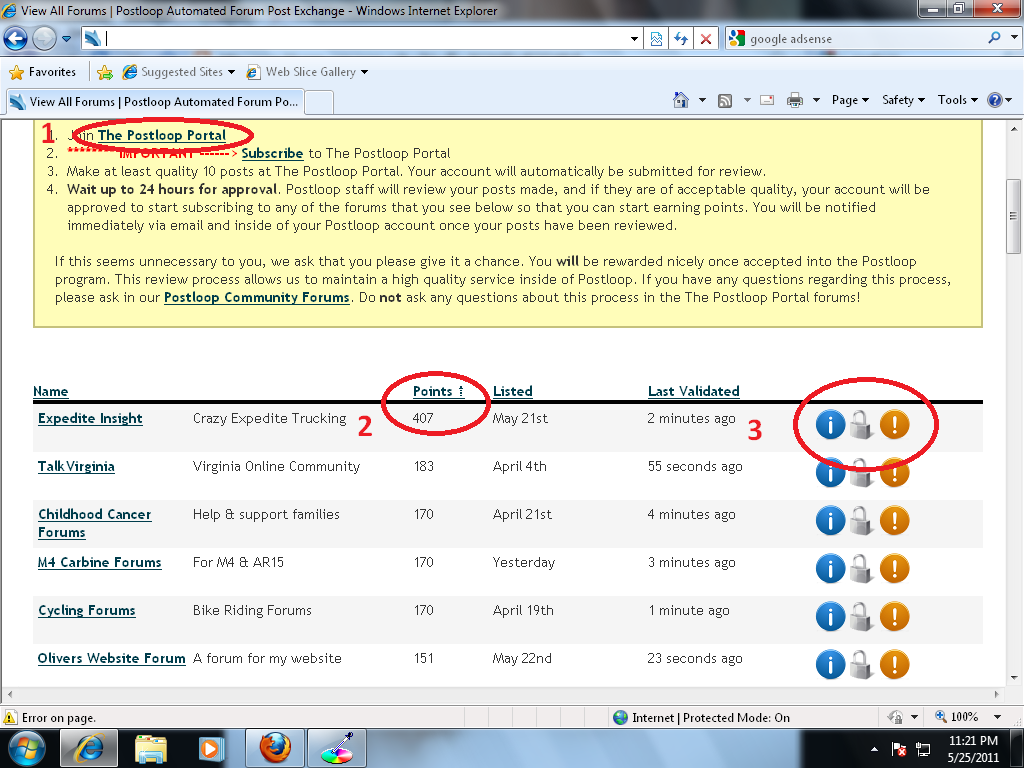
Task: Click orange alert icon for M4 Carbine Forums
Action: (x=894, y=569)
